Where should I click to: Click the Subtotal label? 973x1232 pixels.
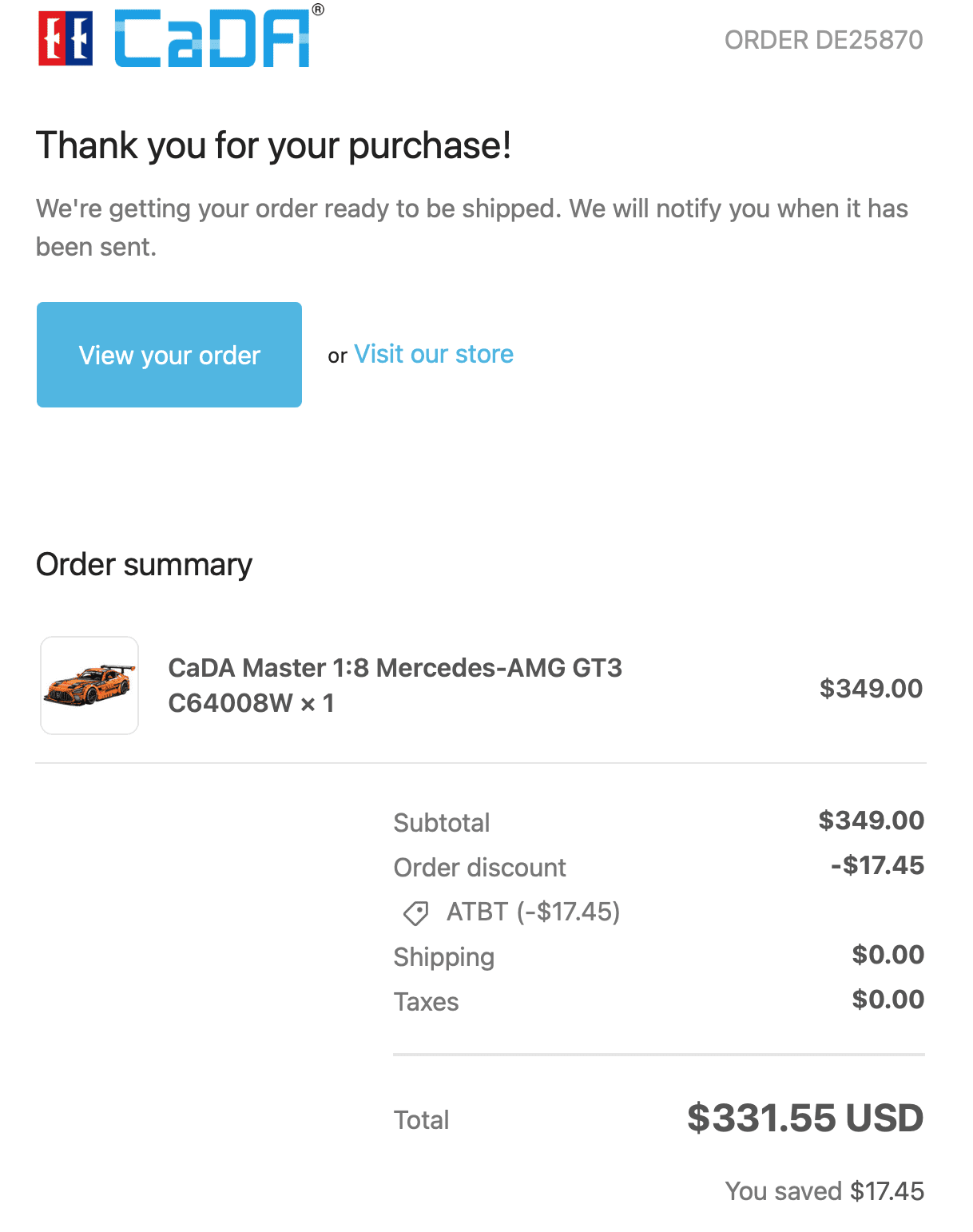442,823
